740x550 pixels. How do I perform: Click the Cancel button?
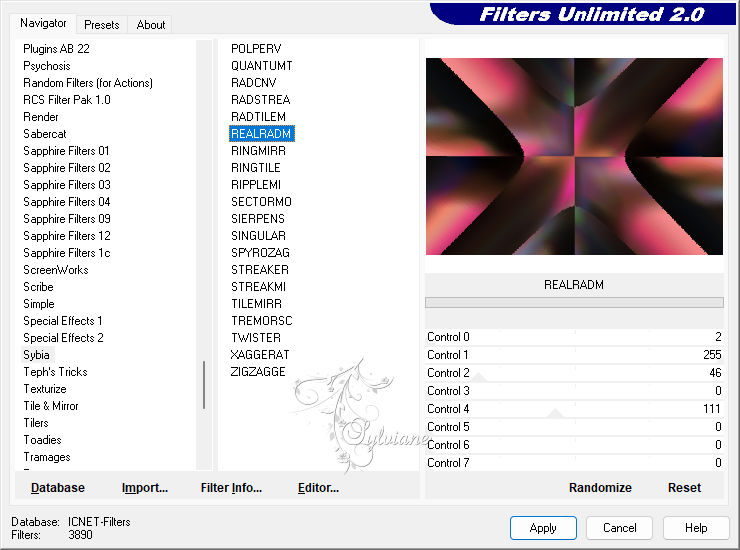coord(619,527)
